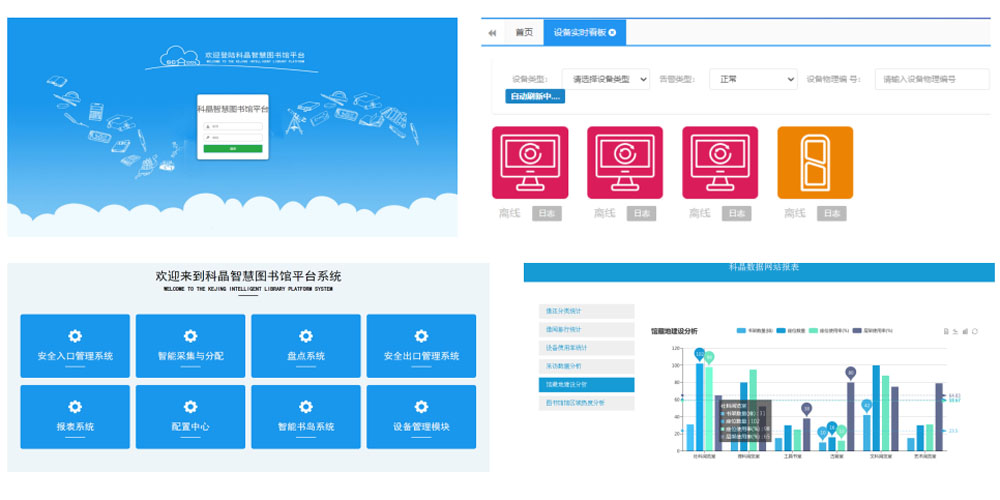
Task: Click the 设备物理编号 input field
Action: 930,79
